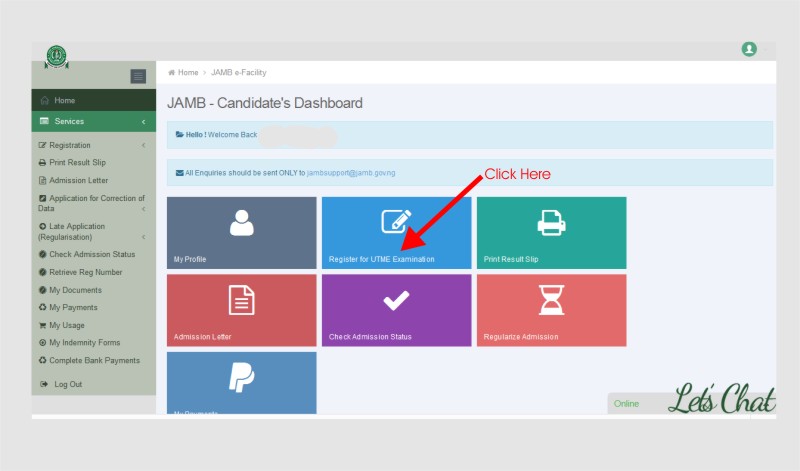Click Home in the breadcrumb

pos(187,73)
